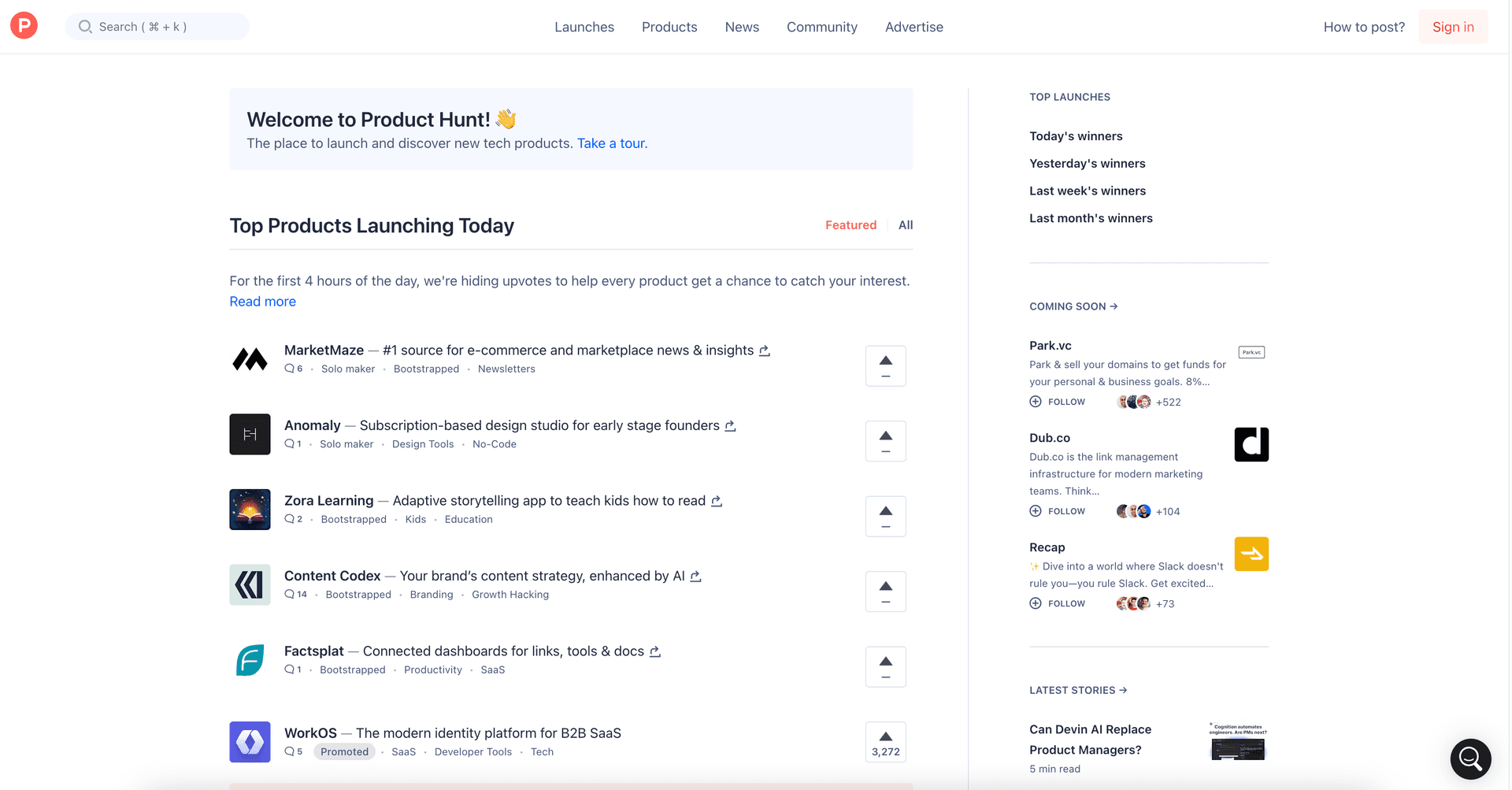
Task: Open the Latest Stories section arrow
Action: click(x=1123, y=690)
